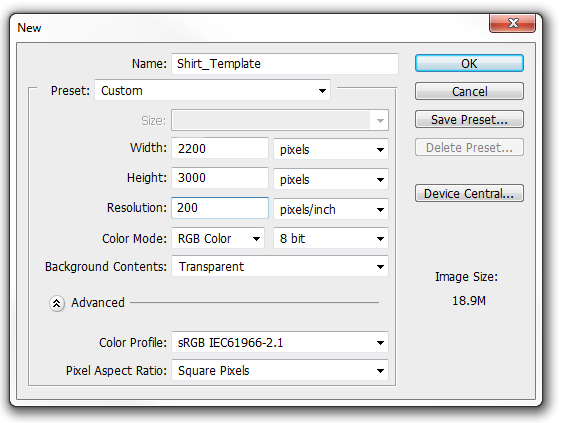Viewport: 564px width, 423px height.
Task: Click the Resolution field showing 200
Action: pos(220,208)
